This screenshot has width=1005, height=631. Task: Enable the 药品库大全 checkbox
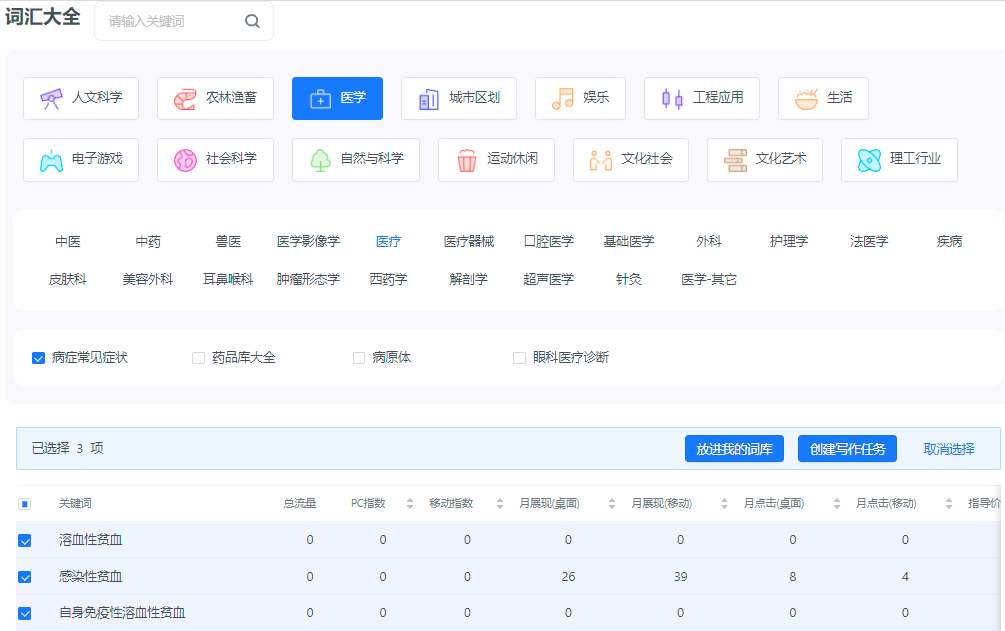[x=197, y=356]
